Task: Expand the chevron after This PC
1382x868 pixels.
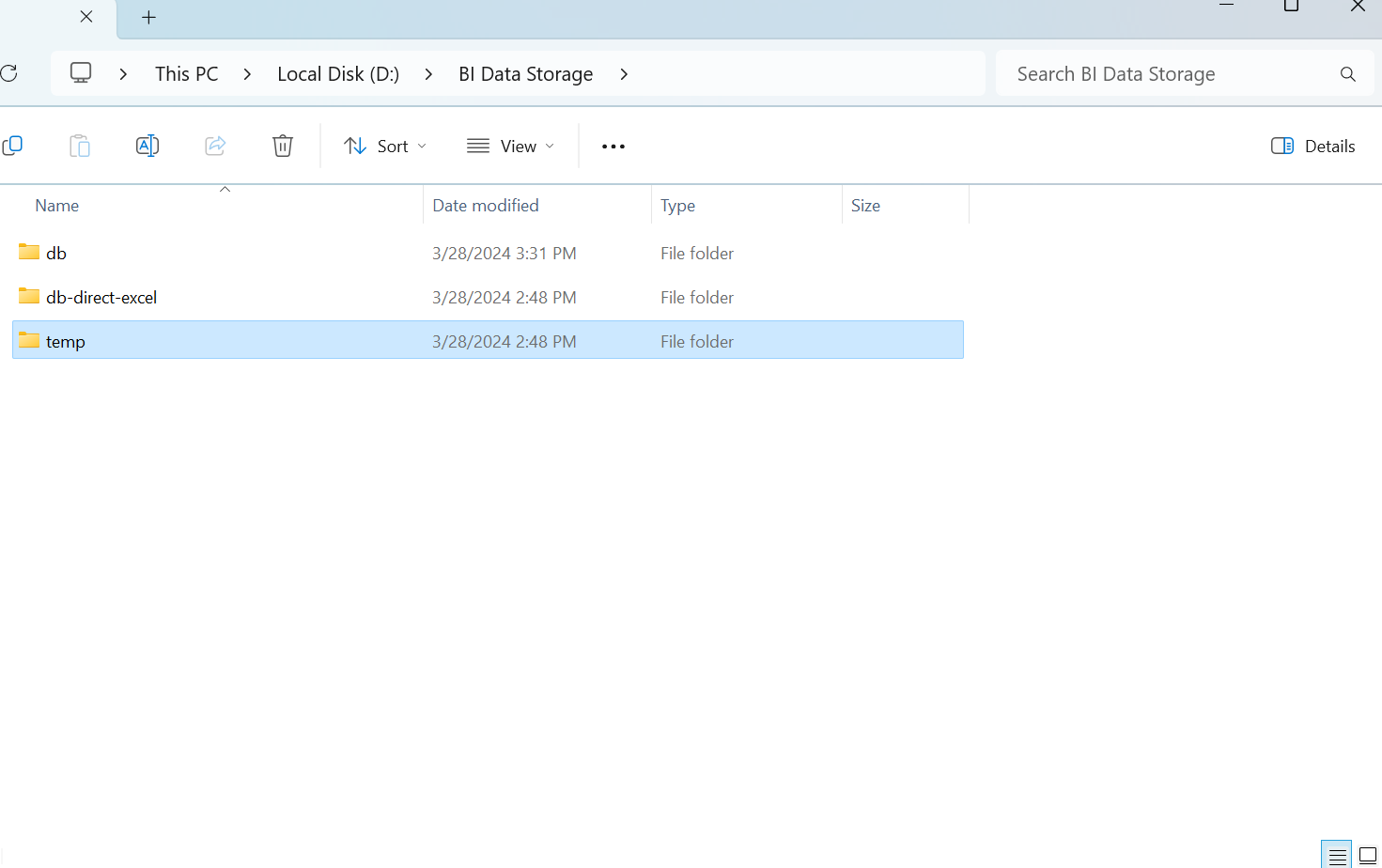Action: 247,73
